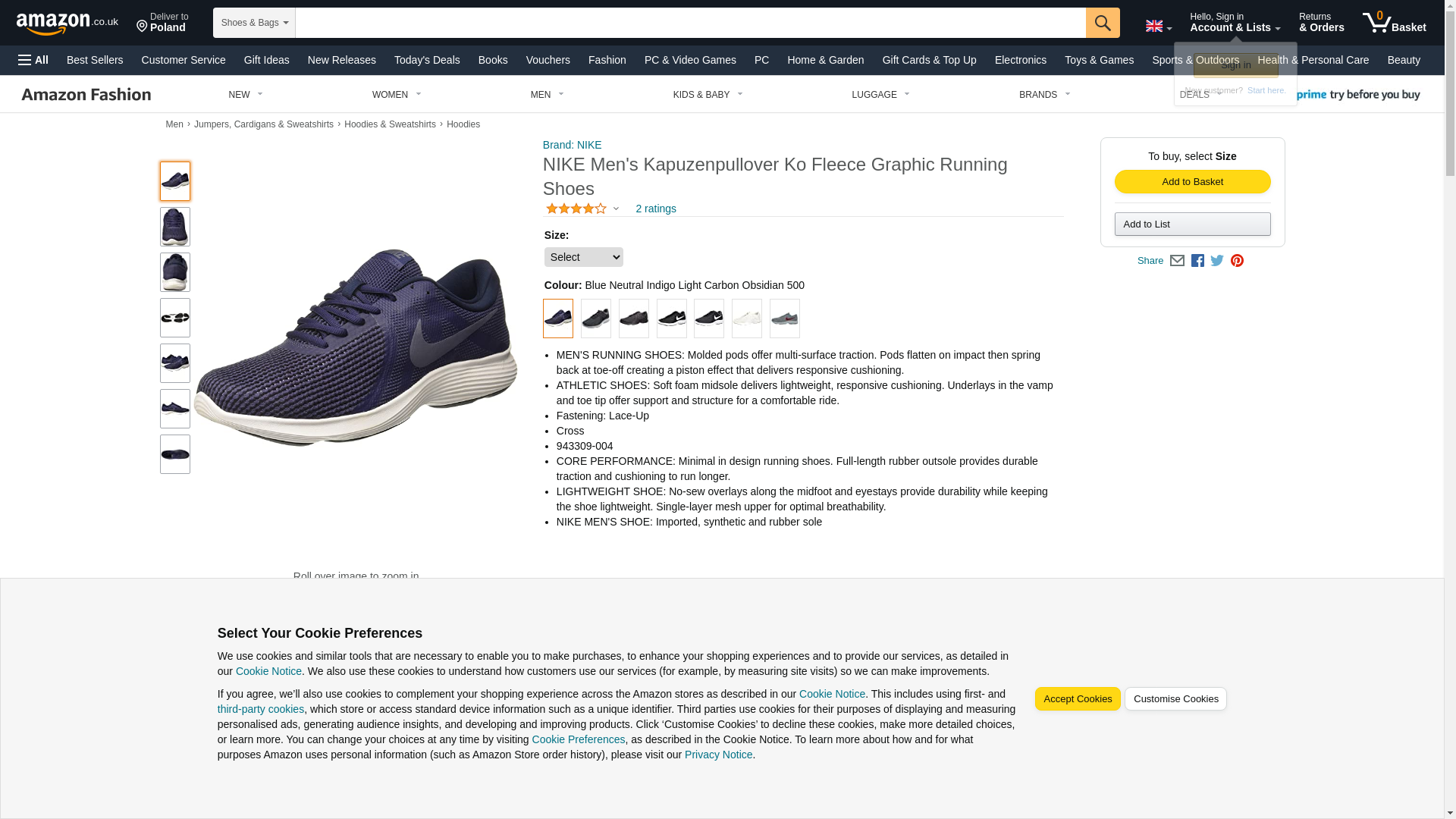Select the white shoe colour swatch
This screenshot has height=819, width=1456.
click(x=746, y=318)
